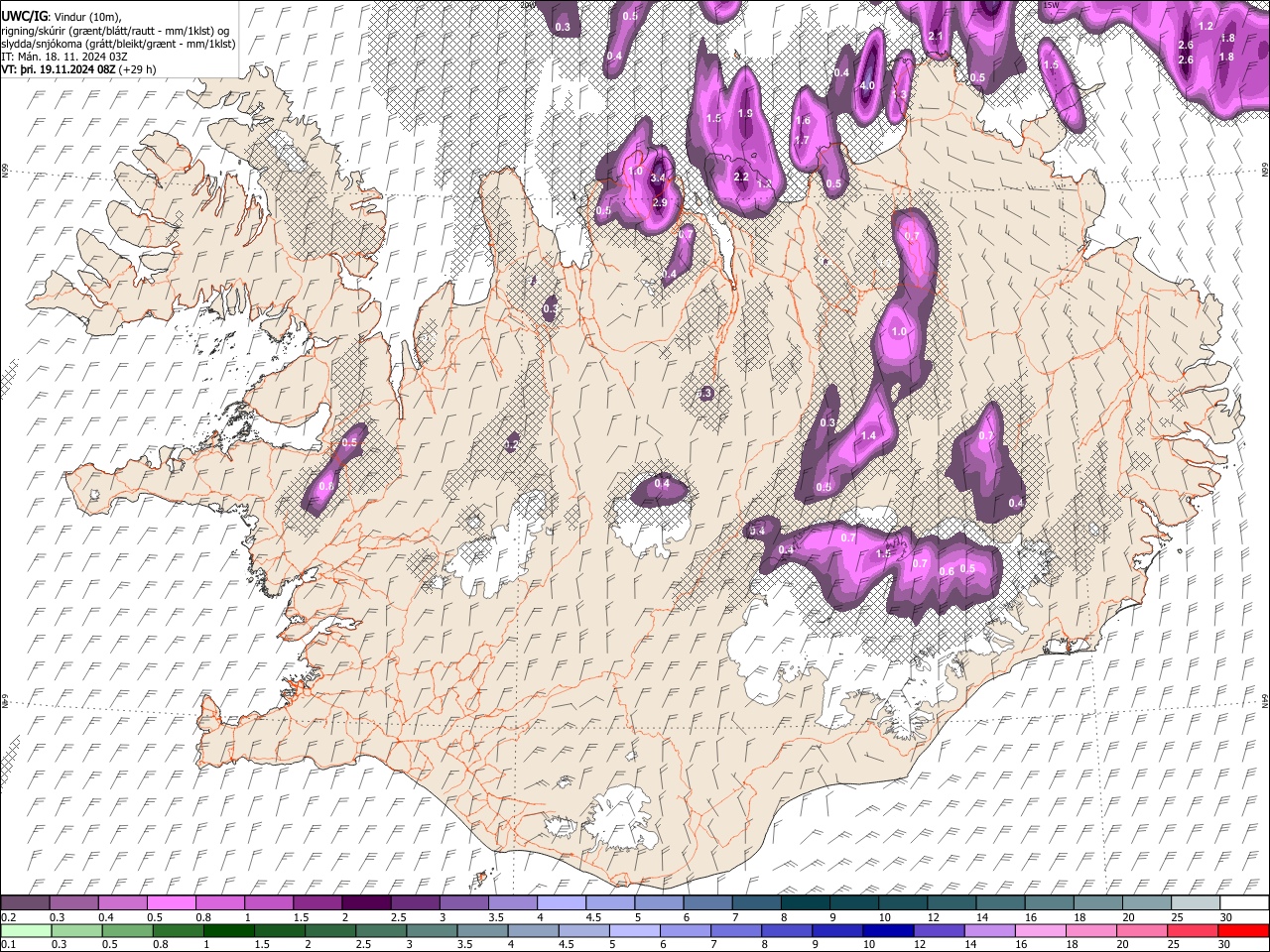
Task: Select the dark teal 8–9 swatch, upper scale
Action: point(805,903)
